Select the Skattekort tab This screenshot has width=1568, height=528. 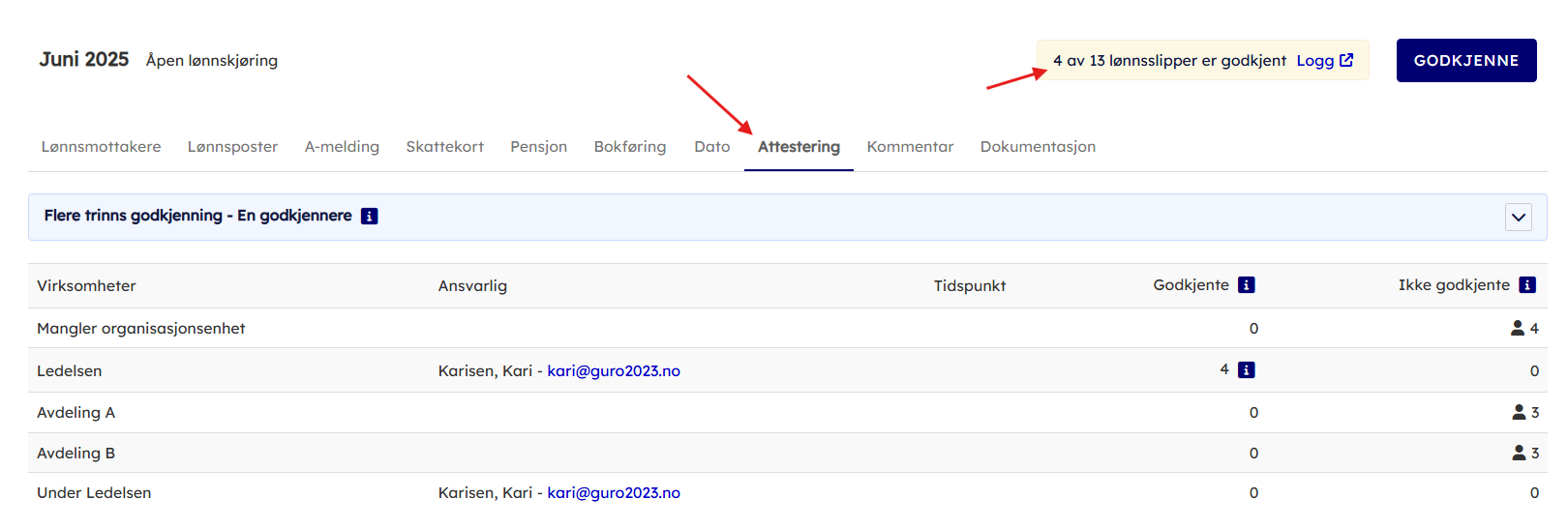tap(444, 147)
